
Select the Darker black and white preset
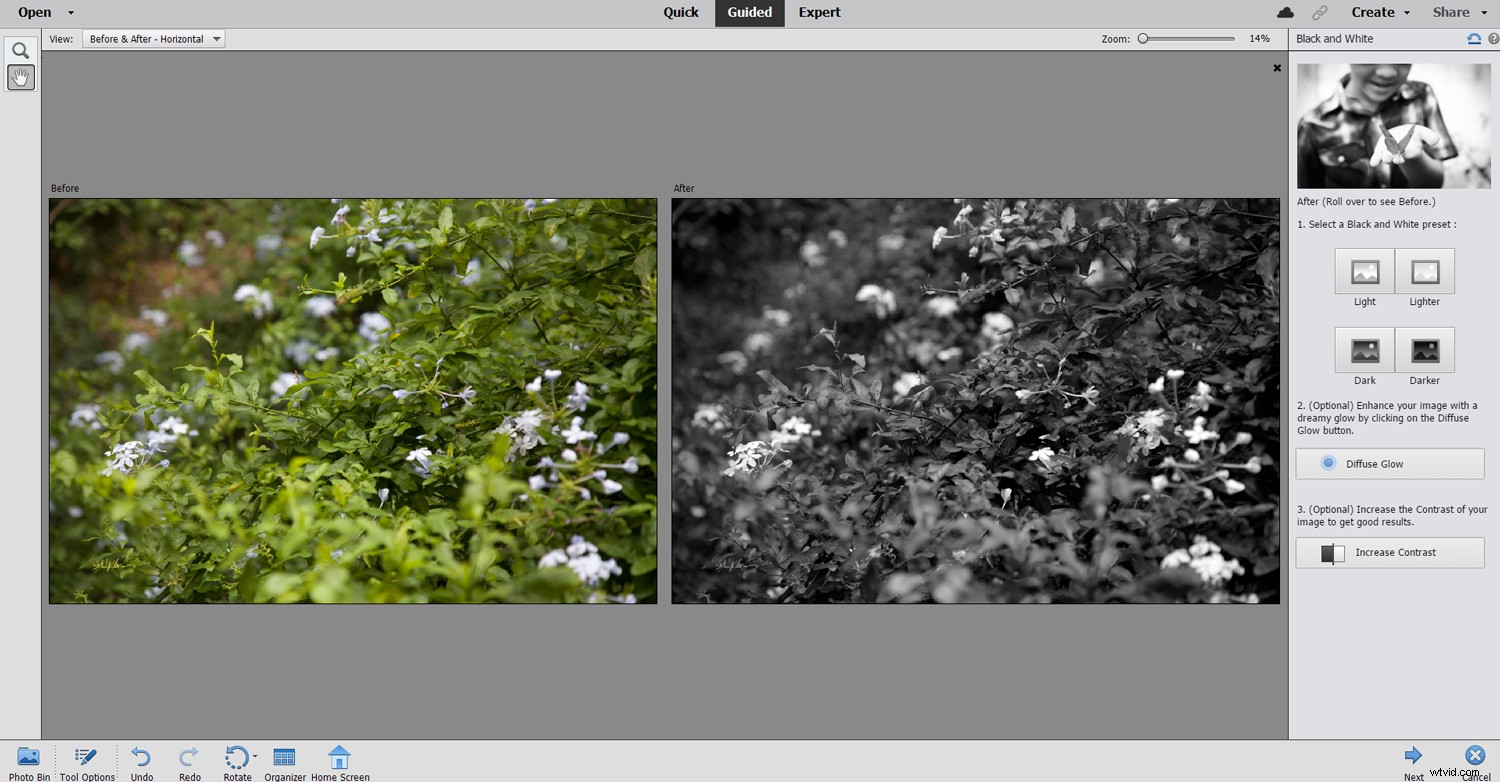[x=1424, y=351]
